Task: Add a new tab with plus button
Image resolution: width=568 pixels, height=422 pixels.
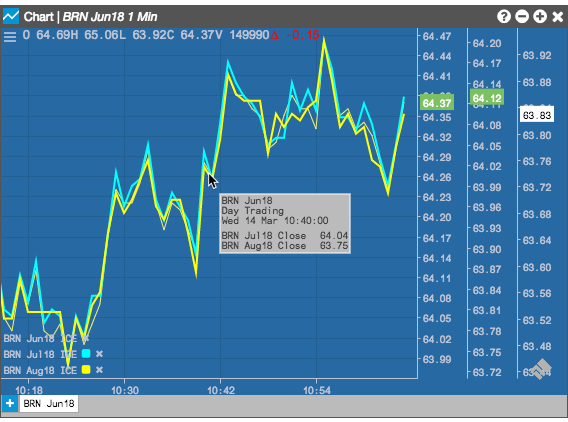Action: 10,403
